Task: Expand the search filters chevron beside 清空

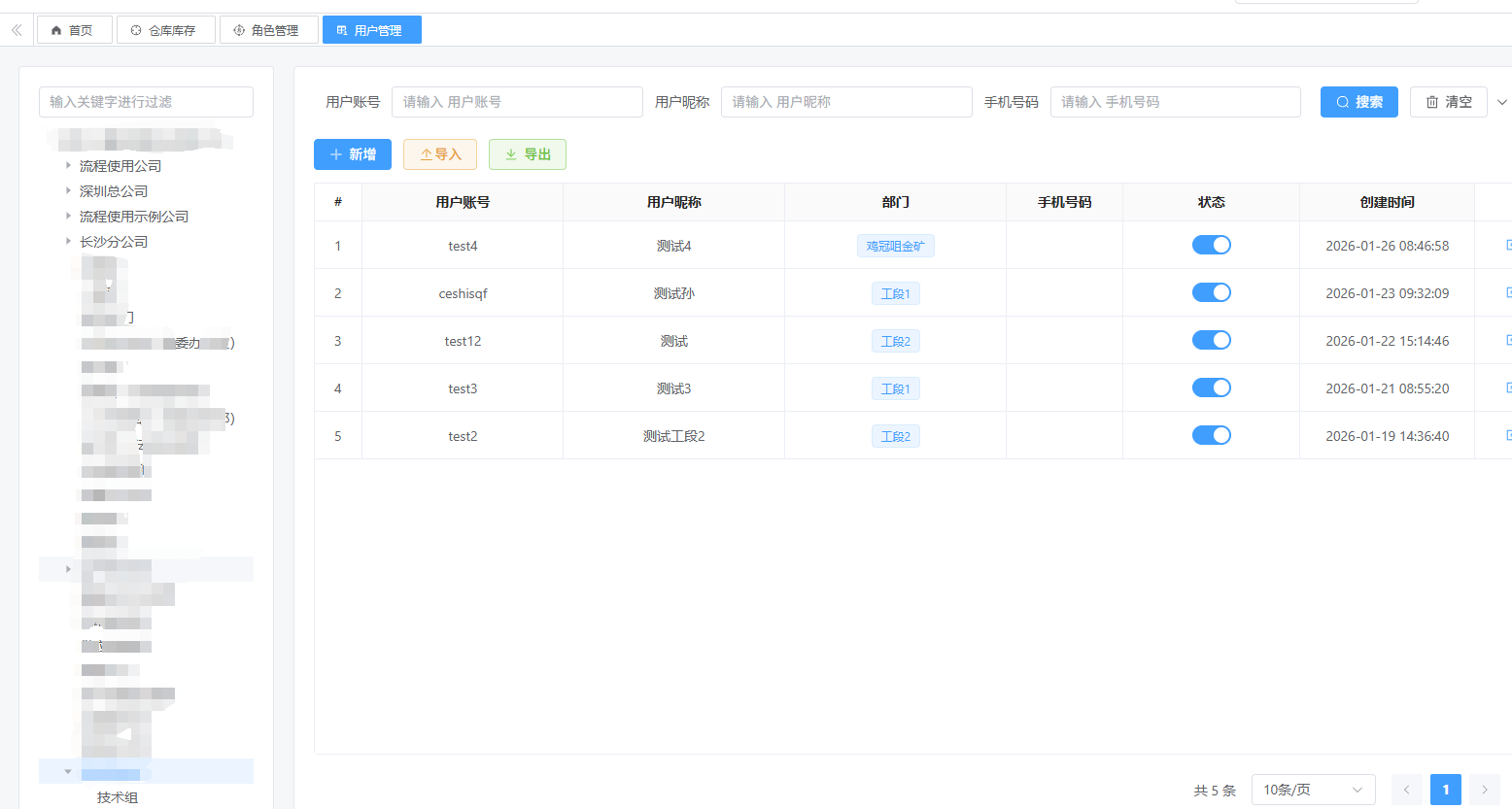Action: coord(1501,102)
